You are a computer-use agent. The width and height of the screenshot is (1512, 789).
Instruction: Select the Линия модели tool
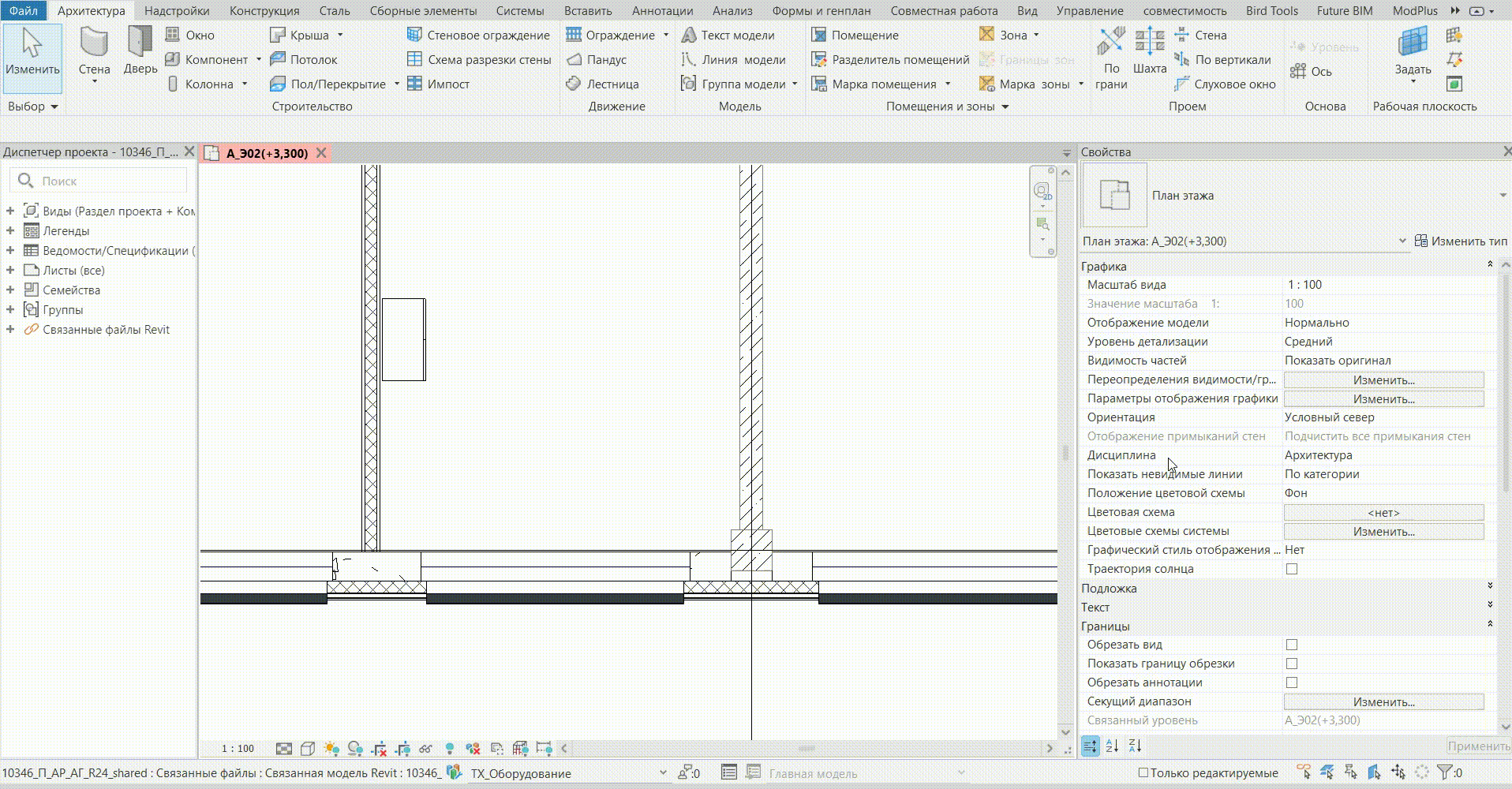[734, 59]
